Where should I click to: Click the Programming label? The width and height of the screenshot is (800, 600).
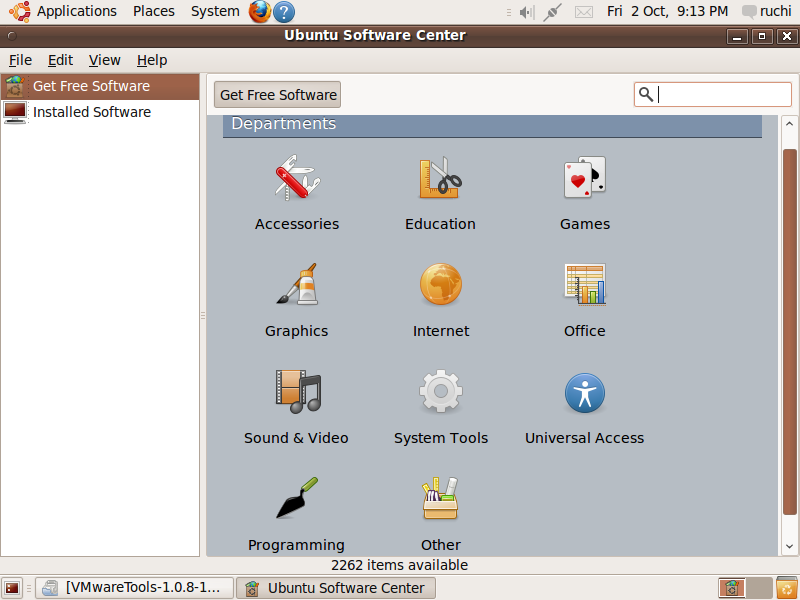(296, 545)
